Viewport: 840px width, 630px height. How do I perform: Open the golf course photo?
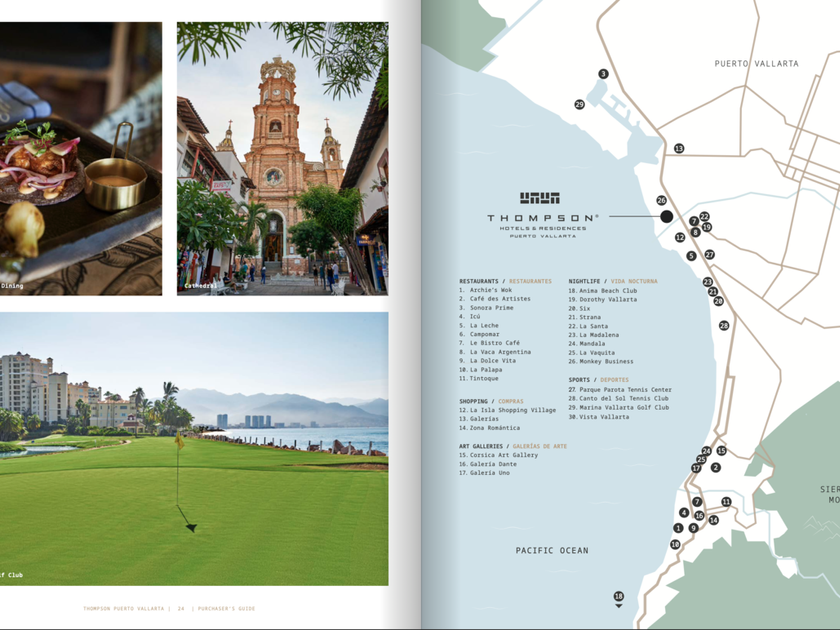[194, 449]
